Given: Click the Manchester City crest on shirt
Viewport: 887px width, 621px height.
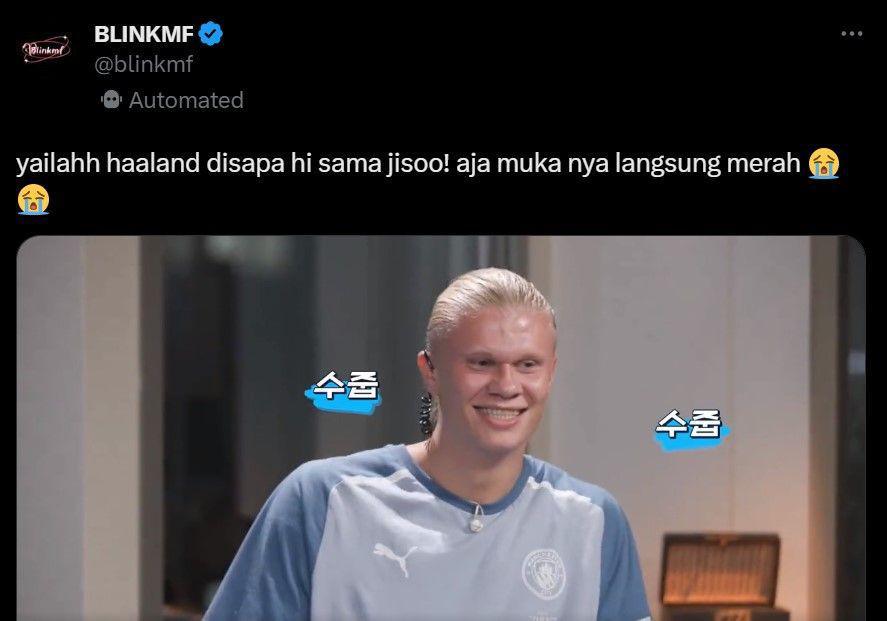Looking at the screenshot, I should (543, 574).
